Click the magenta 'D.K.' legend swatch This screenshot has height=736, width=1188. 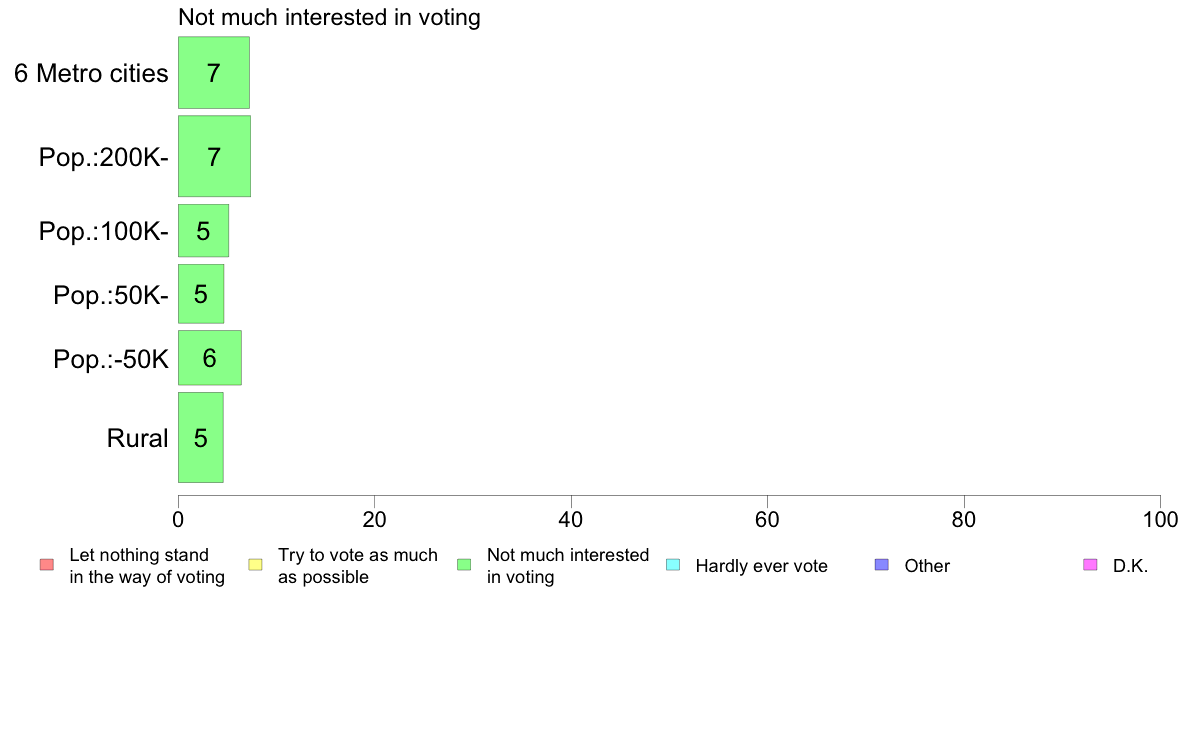(x=1090, y=565)
